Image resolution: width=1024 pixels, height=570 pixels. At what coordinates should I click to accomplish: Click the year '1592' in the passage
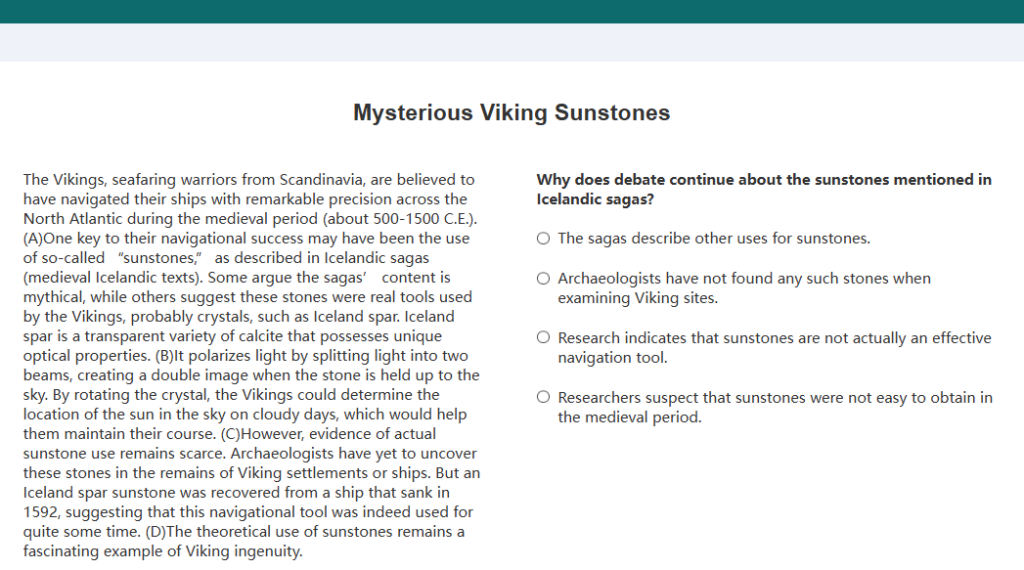click(x=41, y=513)
